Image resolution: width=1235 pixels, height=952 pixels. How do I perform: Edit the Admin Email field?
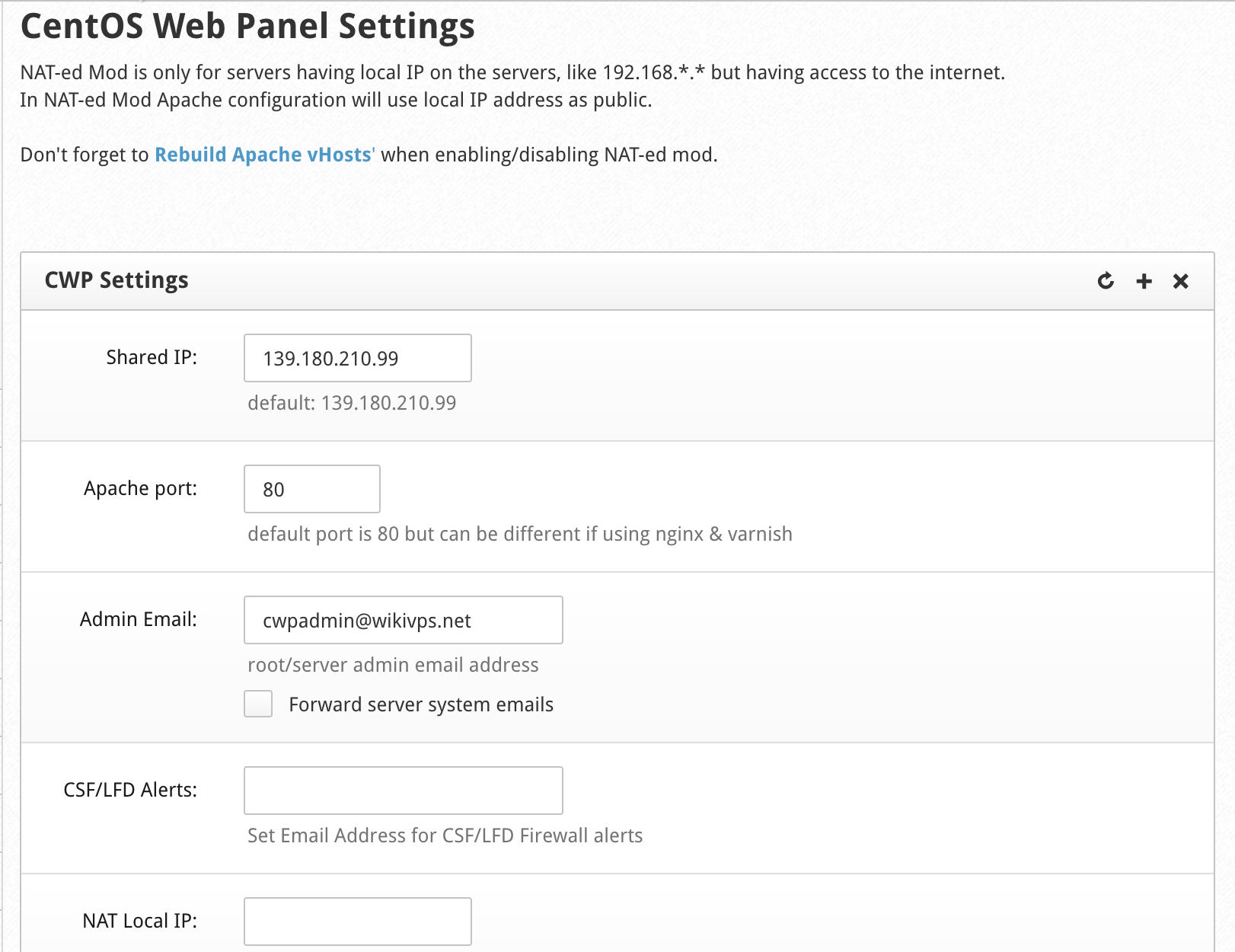(404, 620)
